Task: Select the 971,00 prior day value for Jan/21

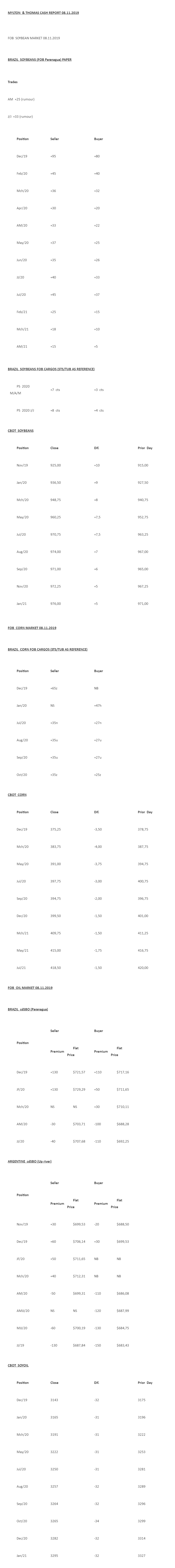Action: coord(143,603)
